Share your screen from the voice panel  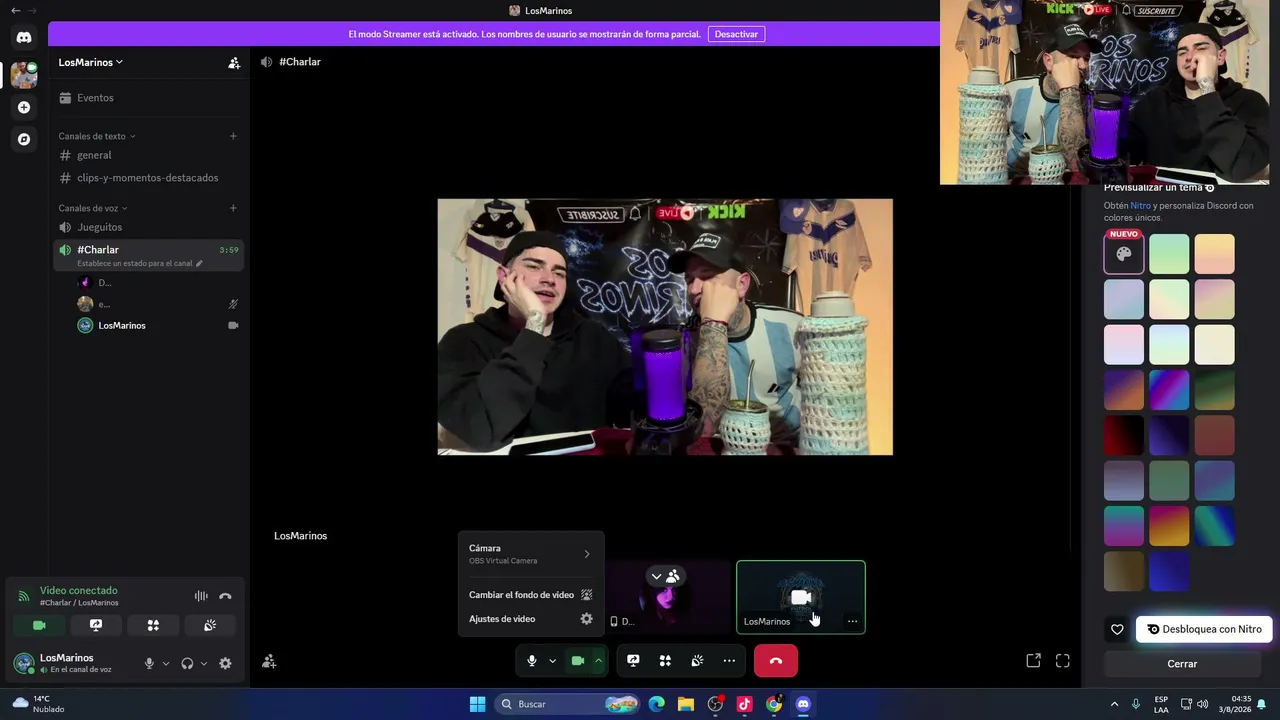coord(96,625)
